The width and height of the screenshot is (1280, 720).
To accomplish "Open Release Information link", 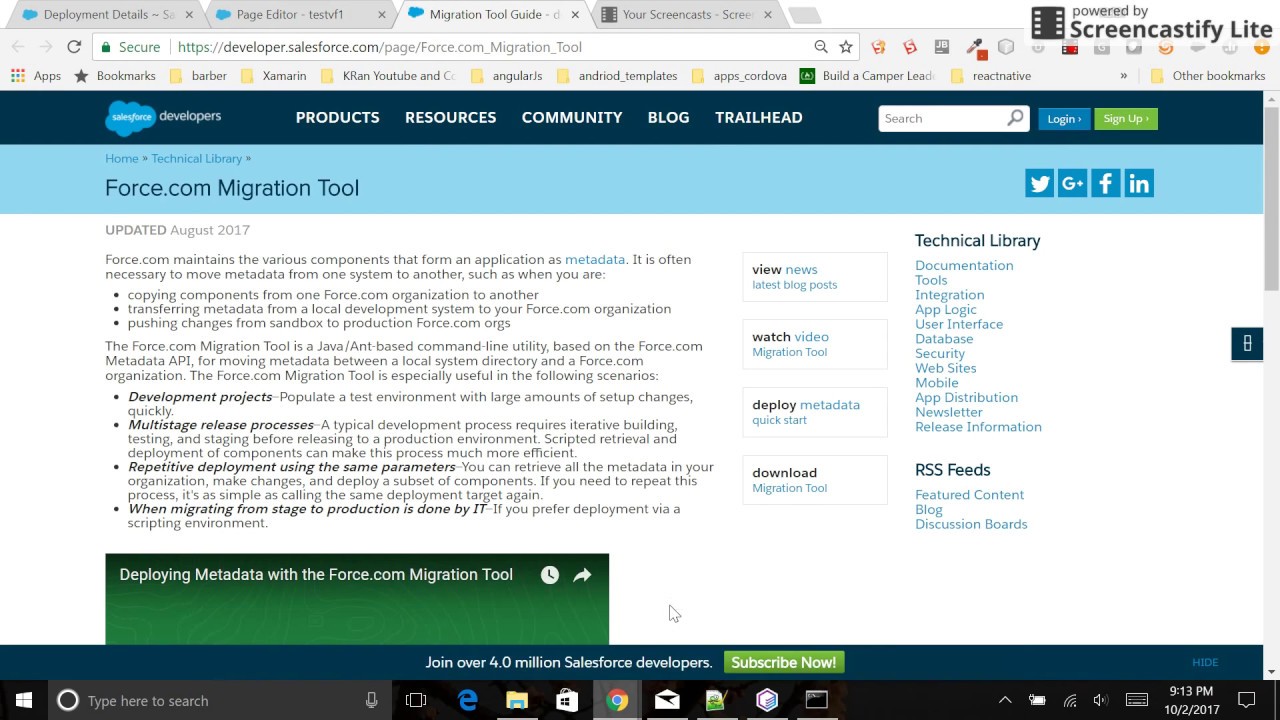I will tap(978, 427).
